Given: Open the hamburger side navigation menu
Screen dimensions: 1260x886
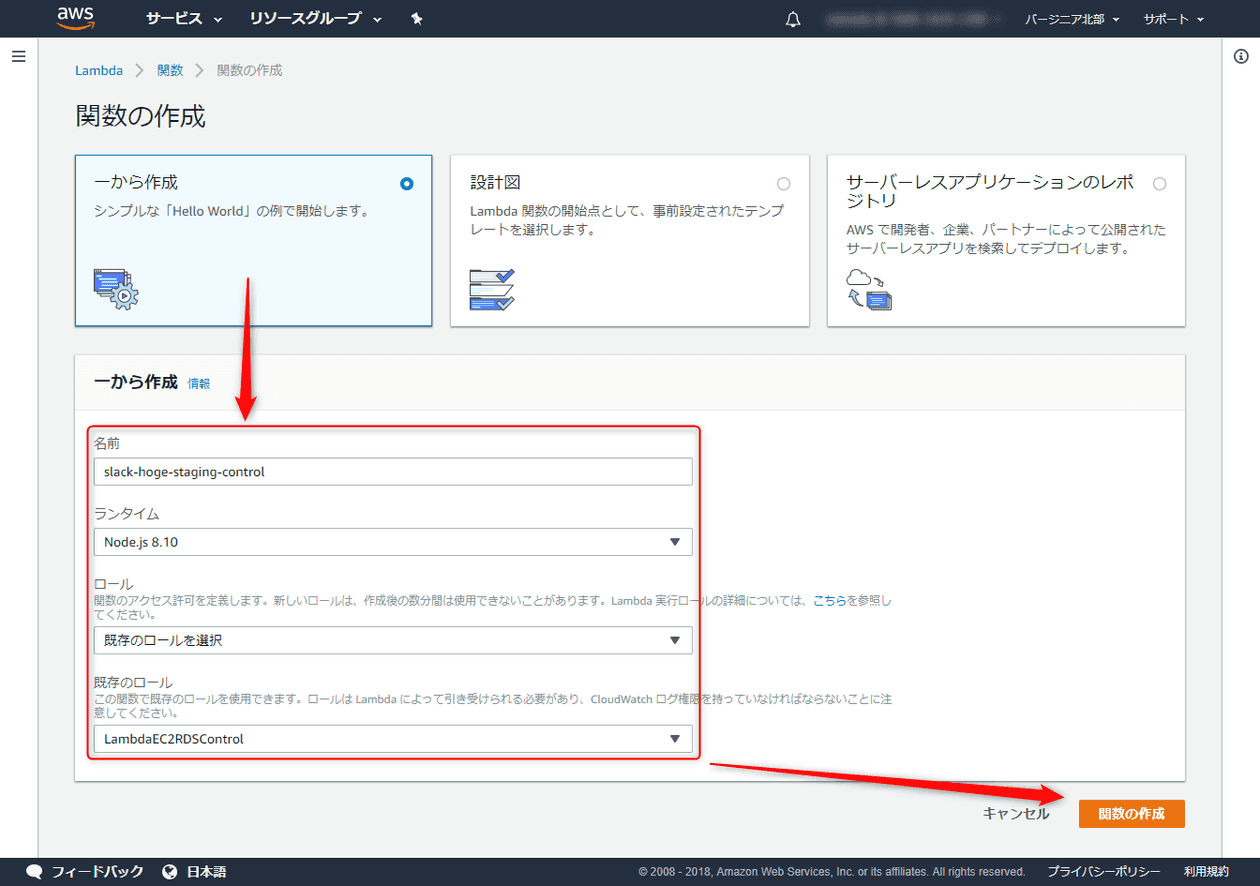Looking at the screenshot, I should coord(18,56).
